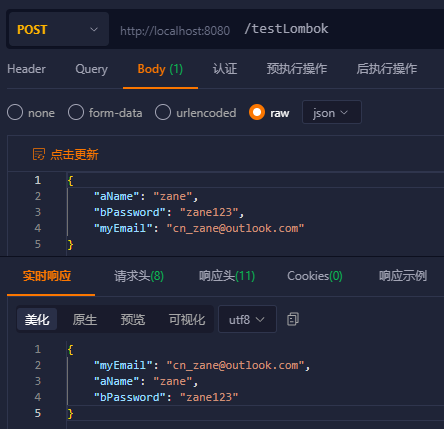Show the 请求头(8) tab
The width and height of the screenshot is (444, 429).
(139, 276)
